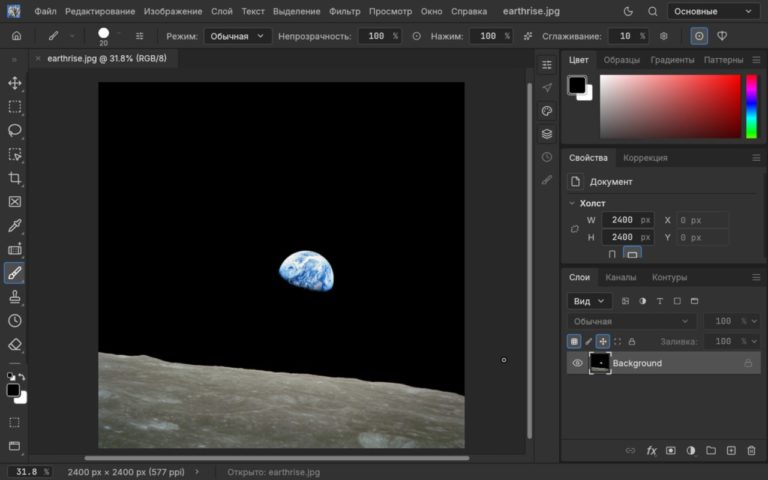Select the Lasso tool
Viewport: 768px width, 480px height.
tap(15, 130)
